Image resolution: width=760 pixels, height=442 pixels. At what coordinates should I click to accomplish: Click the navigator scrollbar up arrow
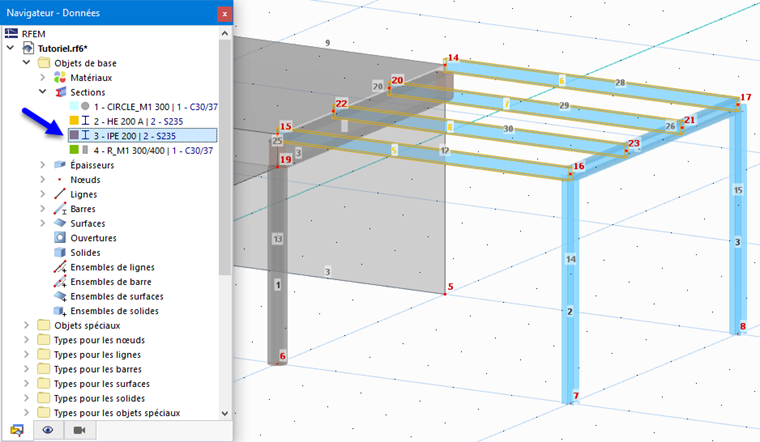click(x=224, y=33)
